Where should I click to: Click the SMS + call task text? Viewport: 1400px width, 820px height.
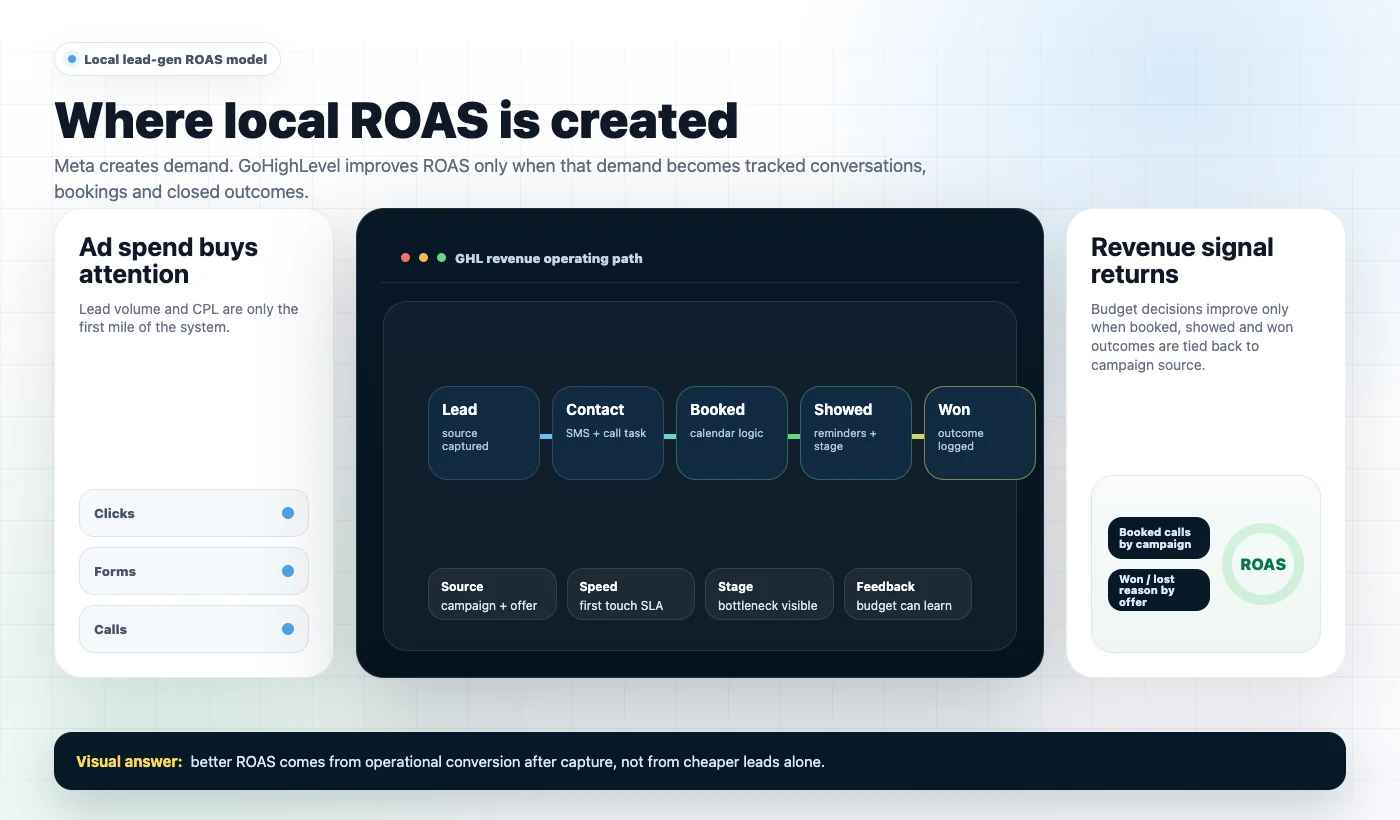tap(606, 433)
